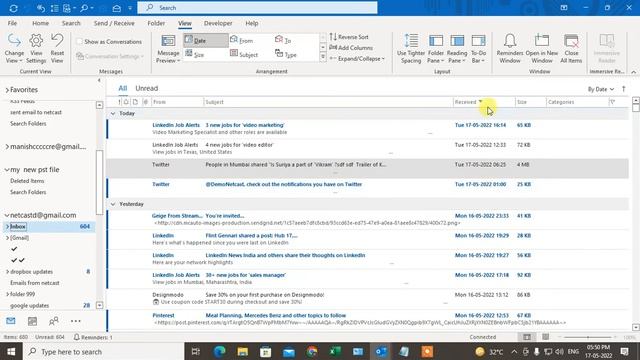Open the Home tab
The width and height of the screenshot is (640, 360).
pyautogui.click(x=40, y=23)
